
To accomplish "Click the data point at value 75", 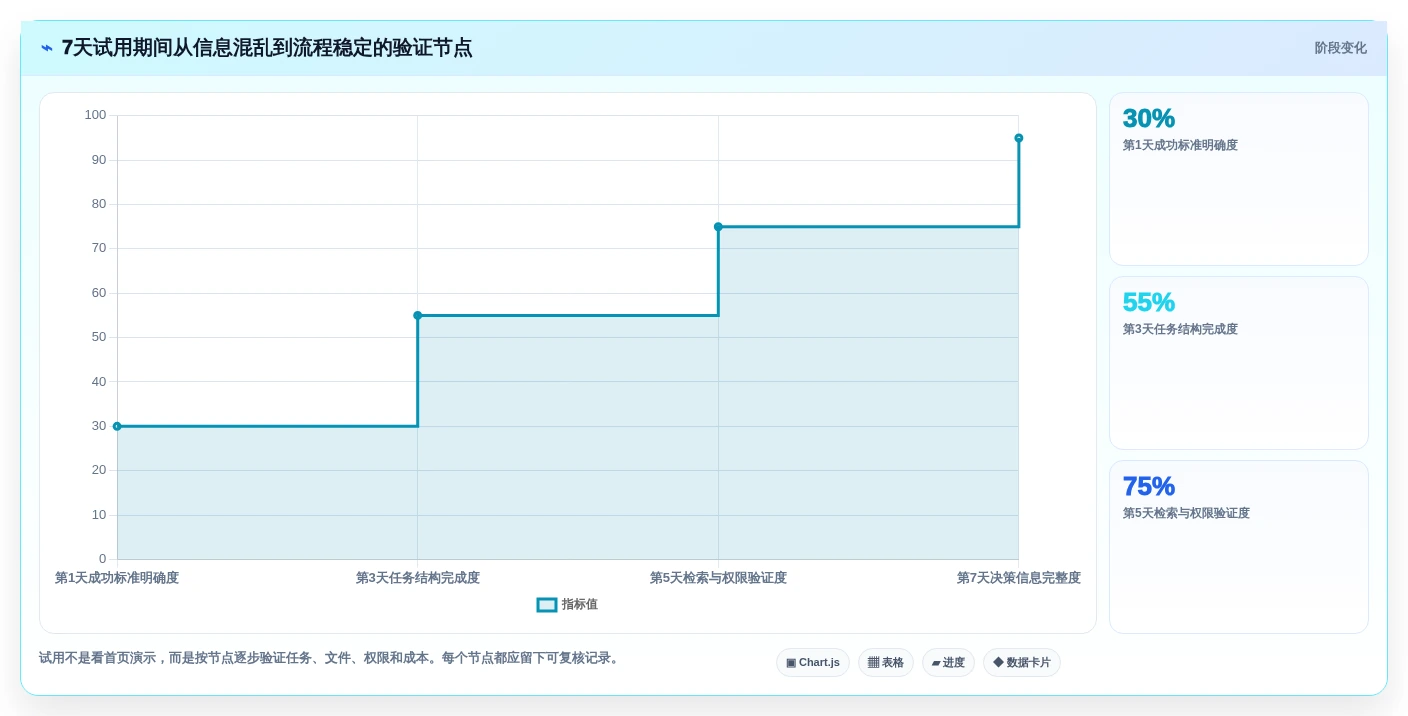I will coord(718,227).
